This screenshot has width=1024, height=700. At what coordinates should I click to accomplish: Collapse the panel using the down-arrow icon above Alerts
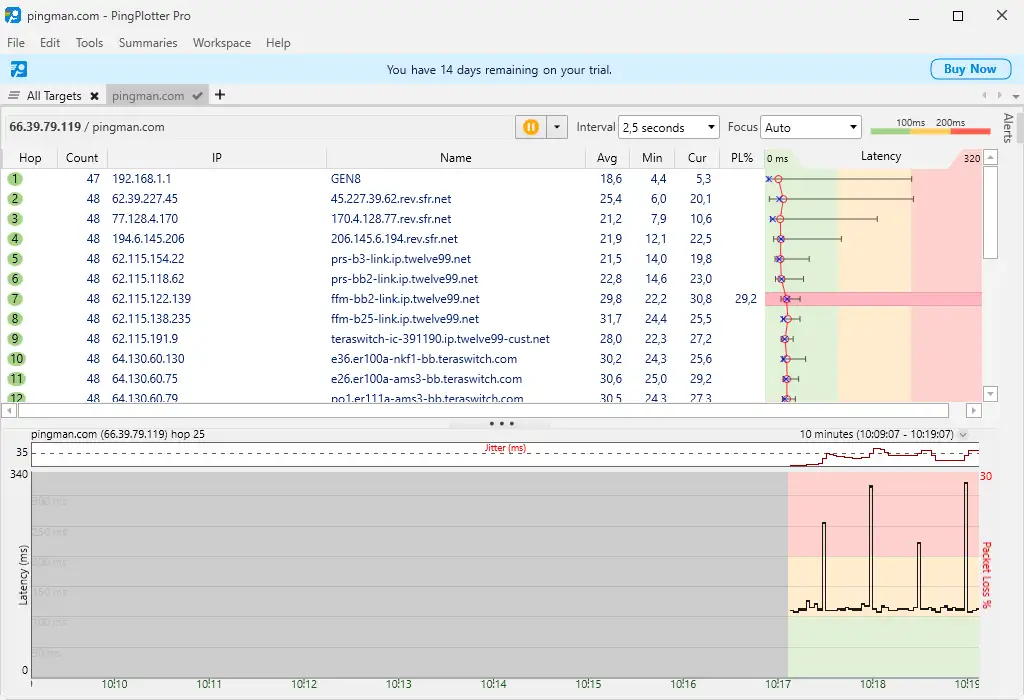pyautogui.click(x=1017, y=96)
